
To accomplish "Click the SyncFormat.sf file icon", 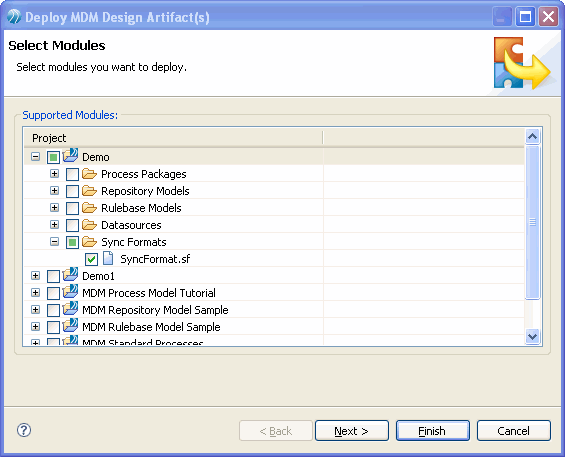I will click(108, 258).
